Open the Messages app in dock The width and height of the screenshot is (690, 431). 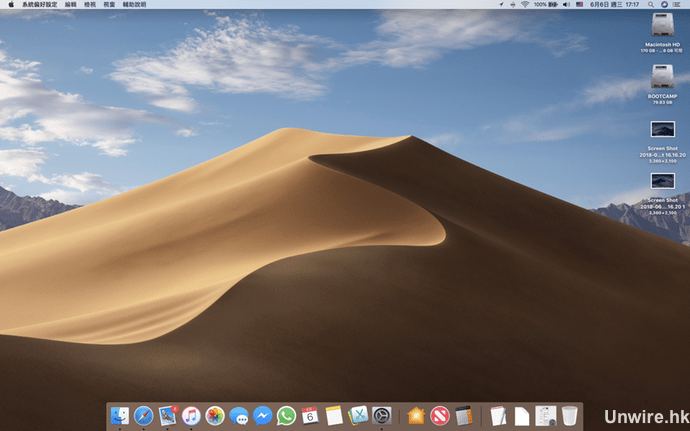[x=239, y=416]
